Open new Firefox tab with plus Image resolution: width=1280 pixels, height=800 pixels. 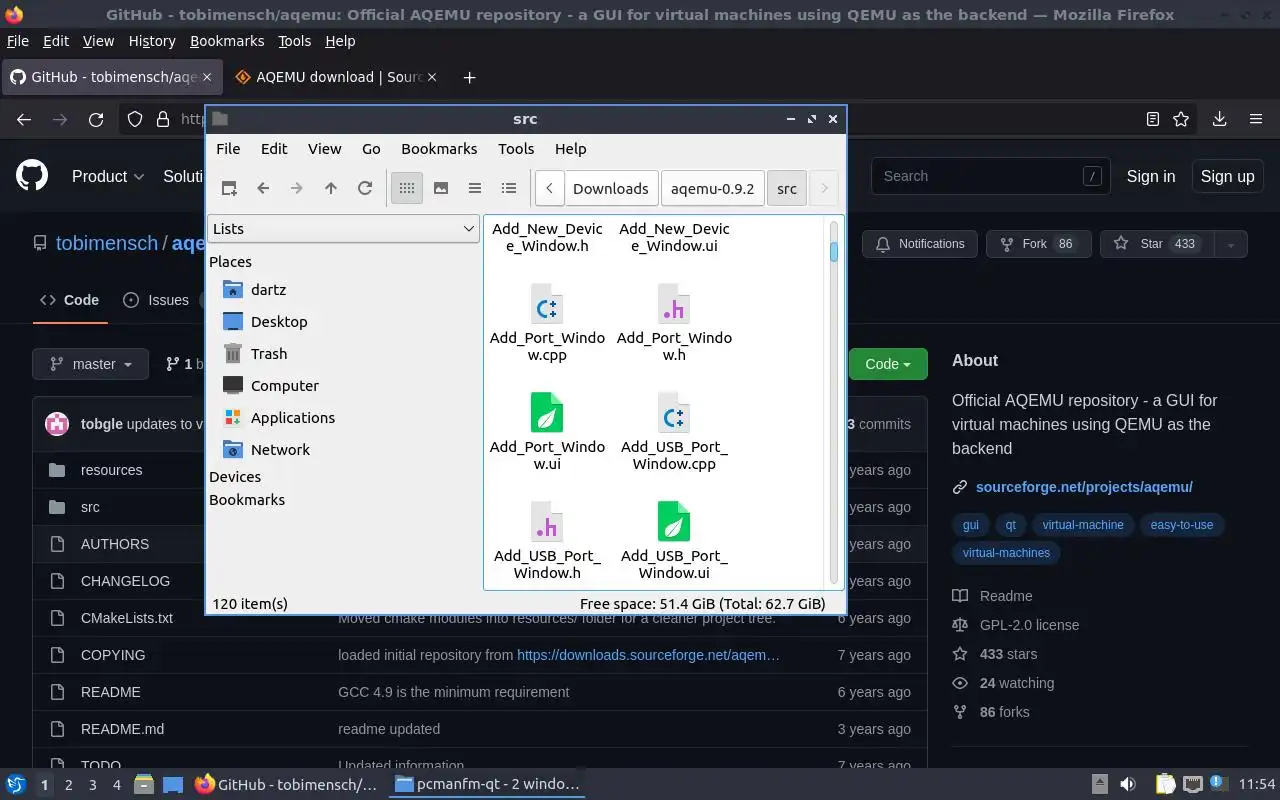click(469, 77)
